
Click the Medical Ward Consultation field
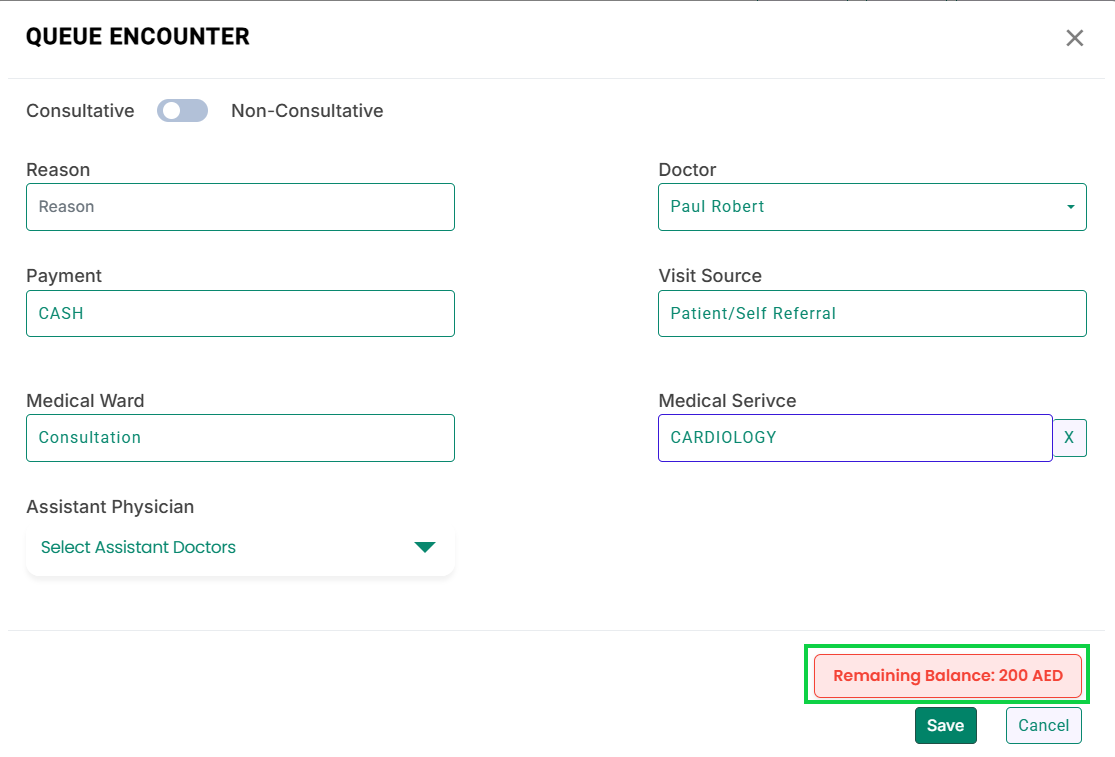click(240, 438)
